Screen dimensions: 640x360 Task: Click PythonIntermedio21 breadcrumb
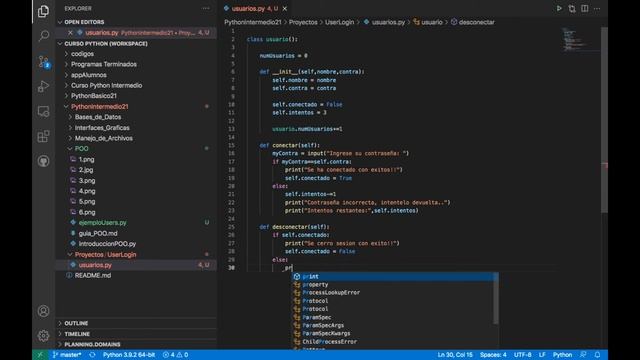coord(253,22)
